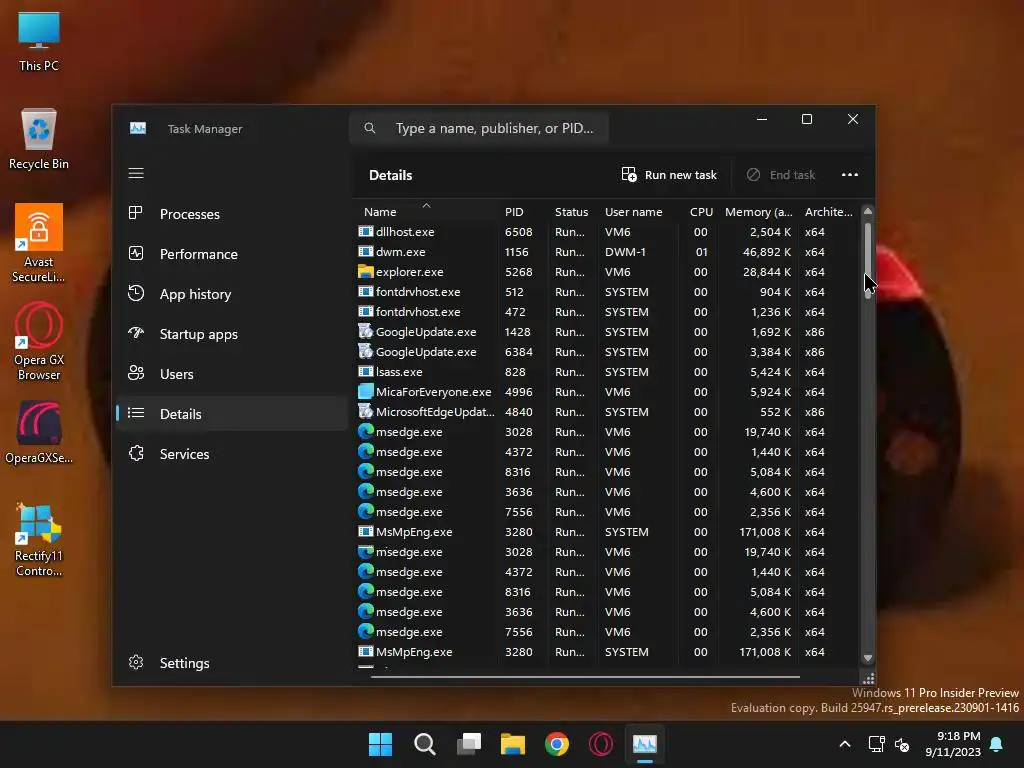
Task: Open Task Manager Settings
Action: (x=231, y=663)
